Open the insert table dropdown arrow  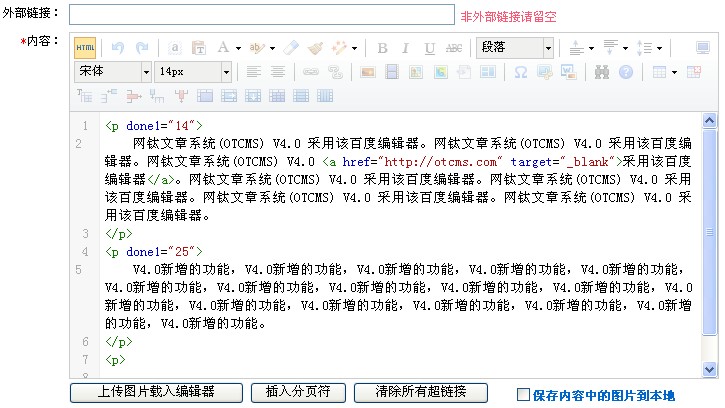[x=675, y=72]
